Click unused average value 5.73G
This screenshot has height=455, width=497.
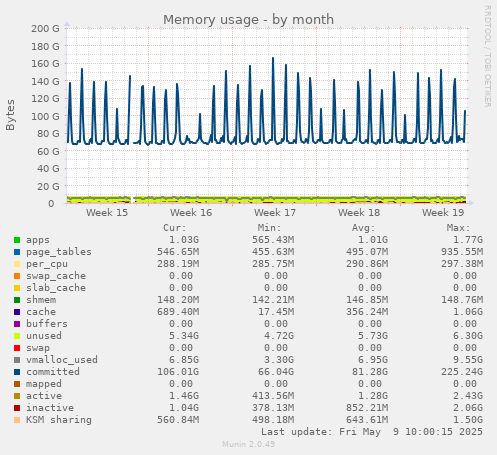pyautogui.click(x=373, y=336)
